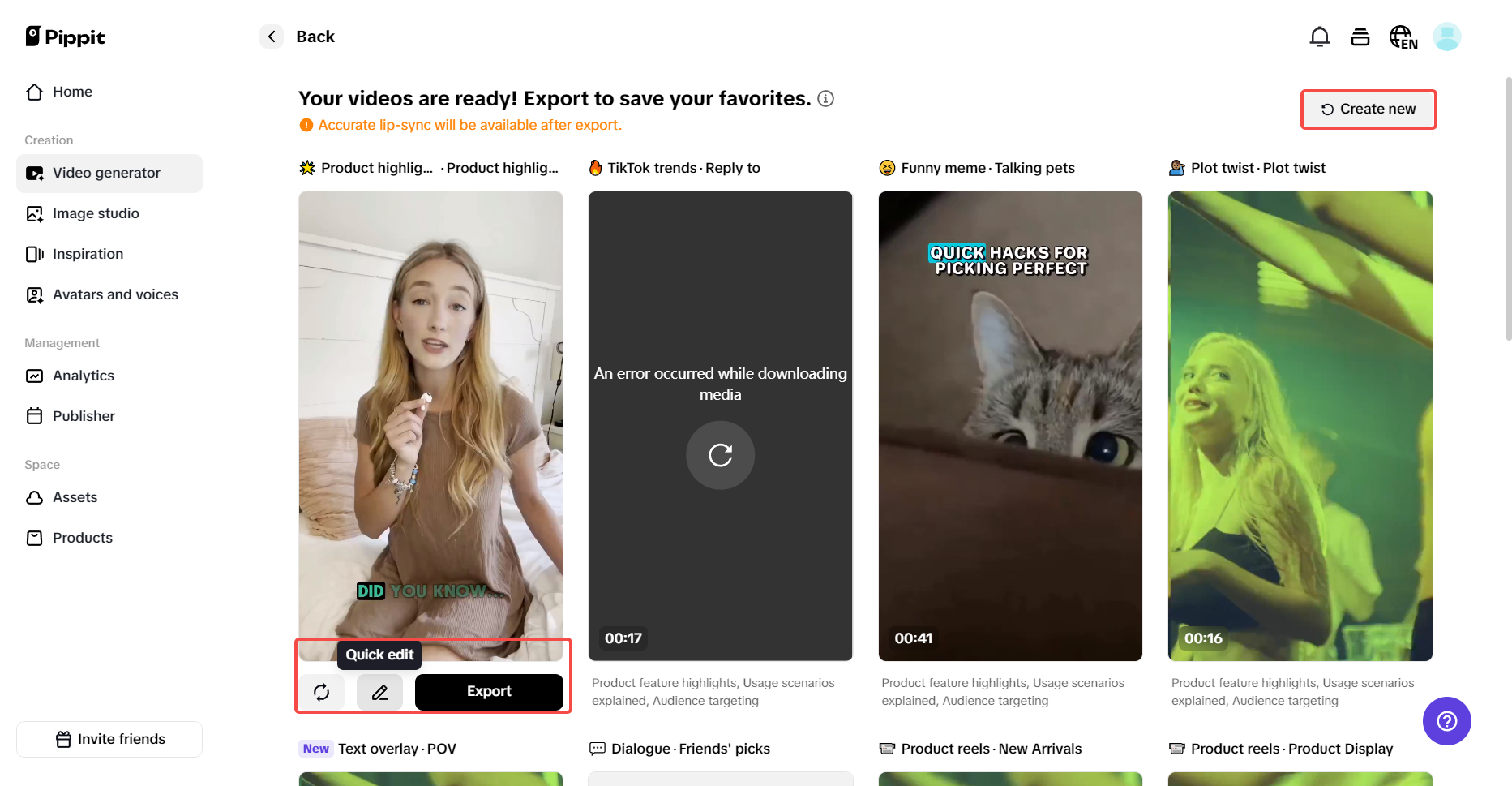
Task: Click the Products bag icon
Action: (x=35, y=538)
